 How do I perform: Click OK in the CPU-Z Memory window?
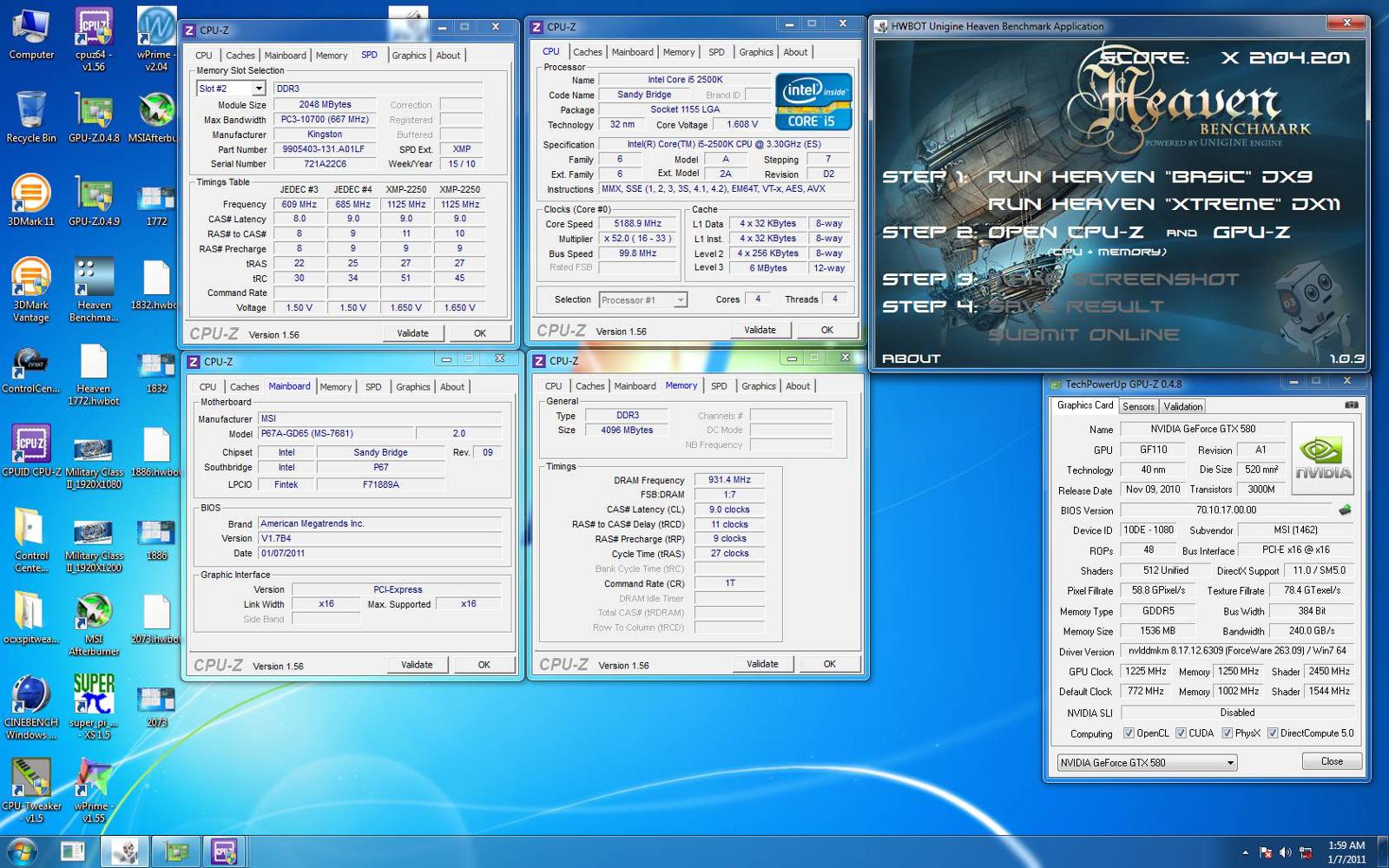tap(829, 664)
